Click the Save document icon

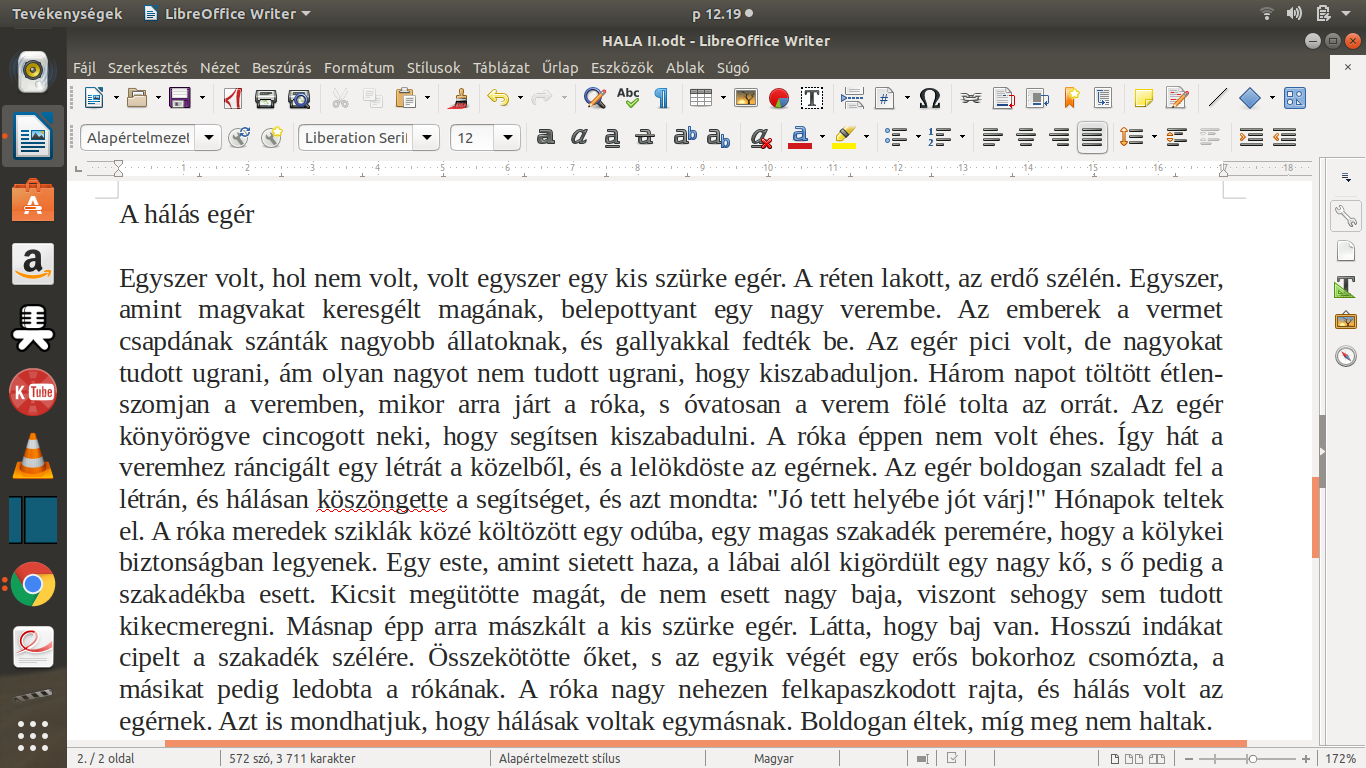pos(179,98)
